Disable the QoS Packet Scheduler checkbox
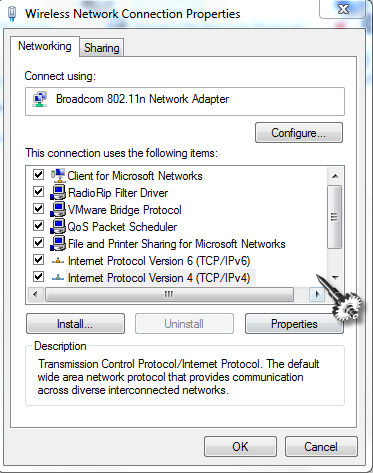373x473 pixels. pyautogui.click(x=38, y=226)
